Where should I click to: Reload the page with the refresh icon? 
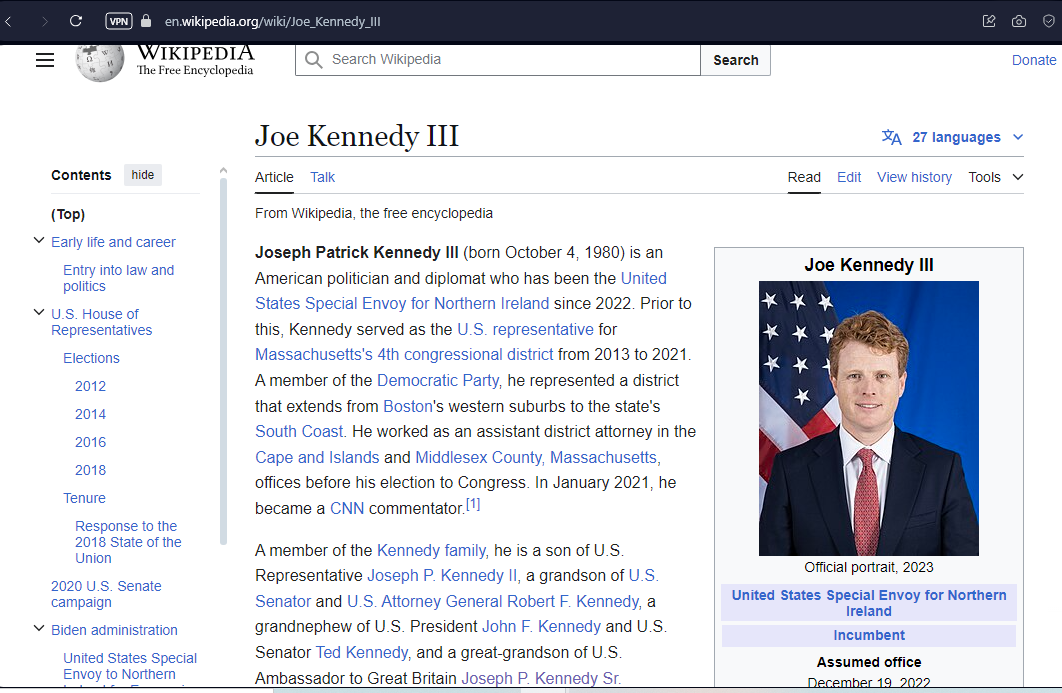pos(76,21)
